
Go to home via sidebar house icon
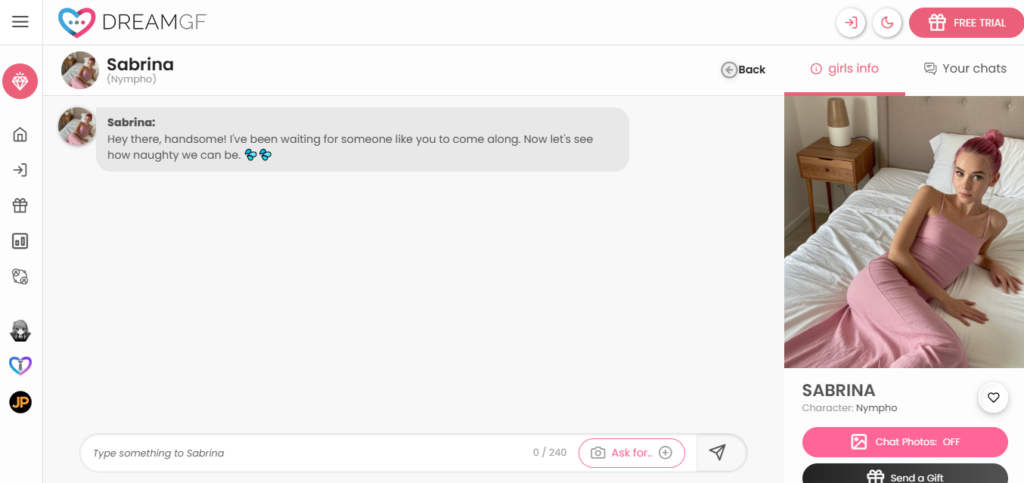coord(20,134)
